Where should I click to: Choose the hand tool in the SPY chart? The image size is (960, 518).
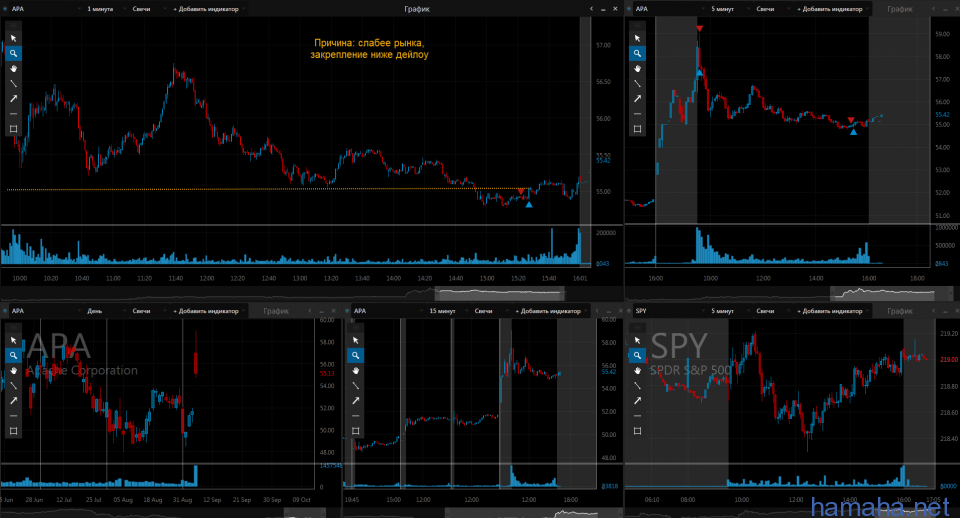pyautogui.click(x=637, y=370)
